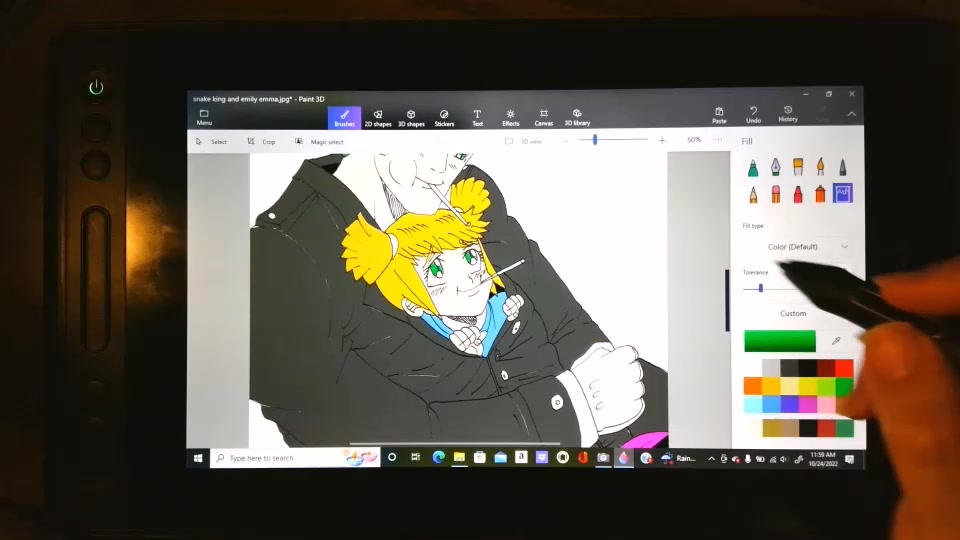Screen dimensions: 960x540
Task: Pick a color with the eyedropper
Action: pyautogui.click(x=836, y=340)
